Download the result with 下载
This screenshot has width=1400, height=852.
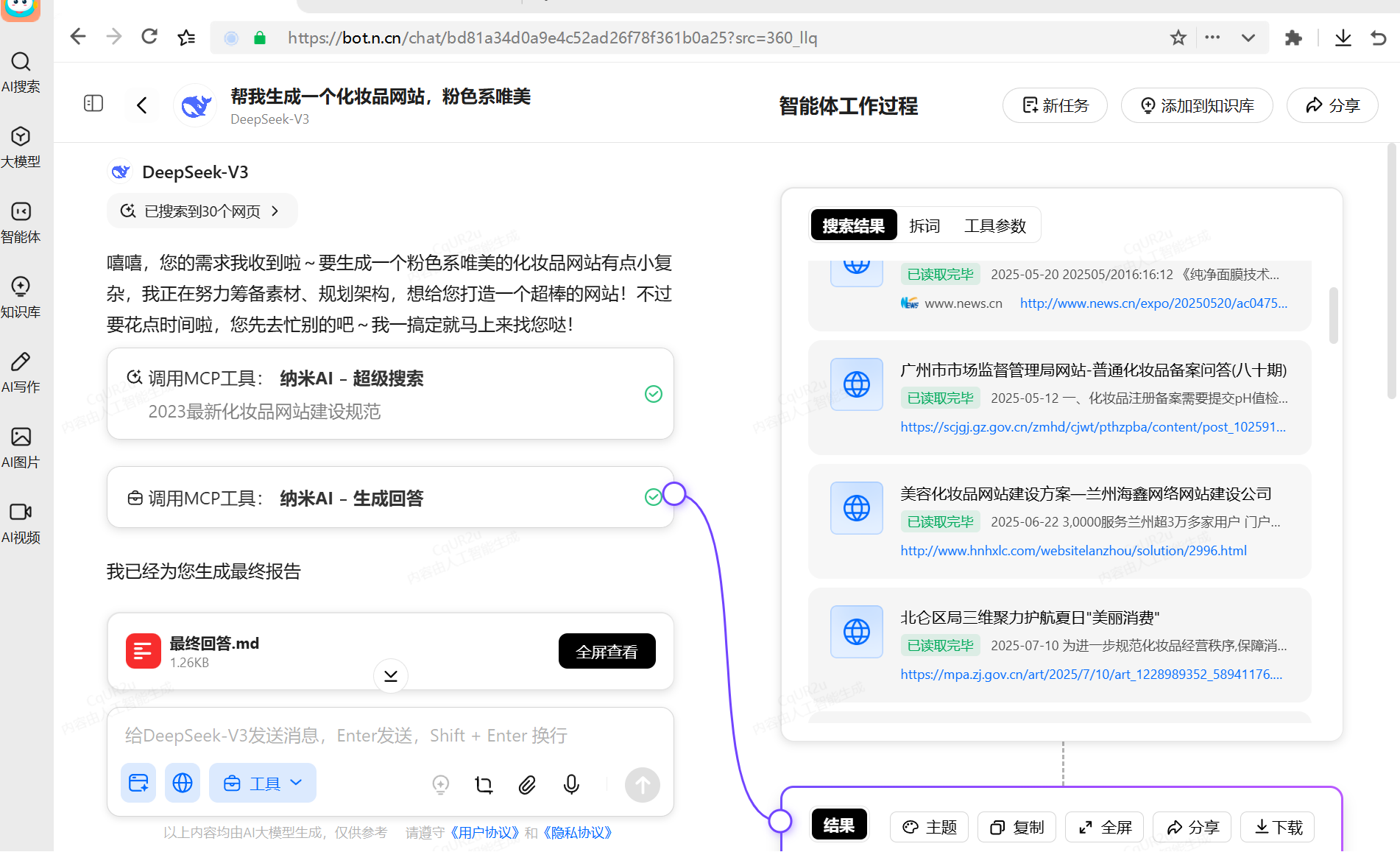(x=1278, y=827)
